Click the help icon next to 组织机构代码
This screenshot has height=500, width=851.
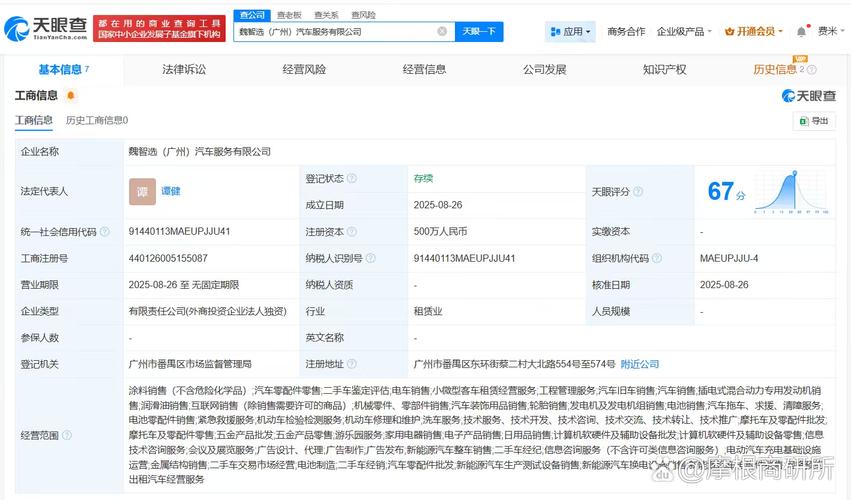point(657,258)
